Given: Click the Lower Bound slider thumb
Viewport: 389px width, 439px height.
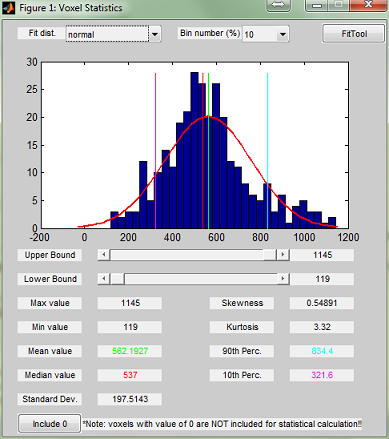Looking at the screenshot, I should tap(117, 279).
